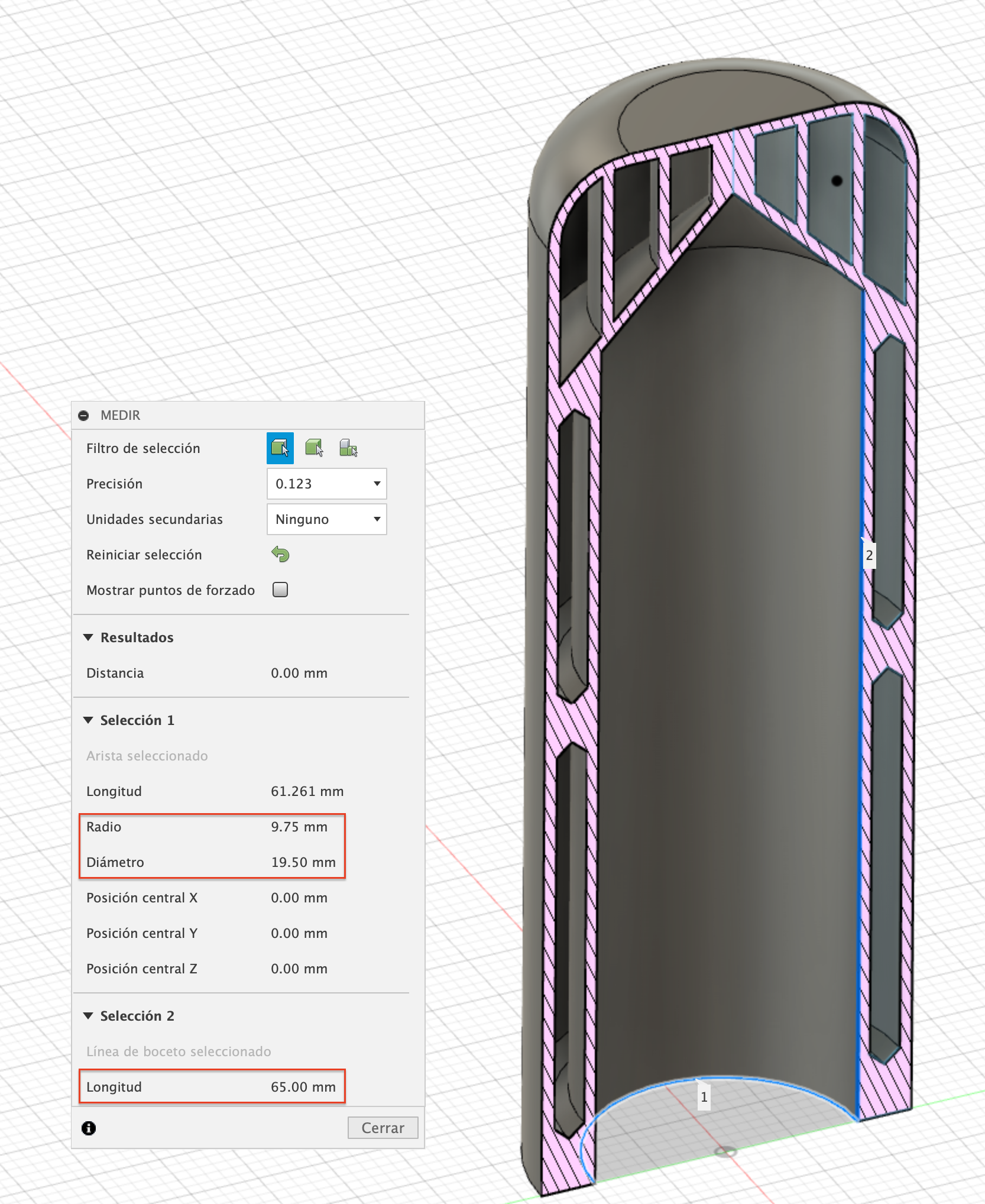The height and width of the screenshot is (1204, 985).
Task: Click the MEDIR dialog title
Action: tap(121, 415)
